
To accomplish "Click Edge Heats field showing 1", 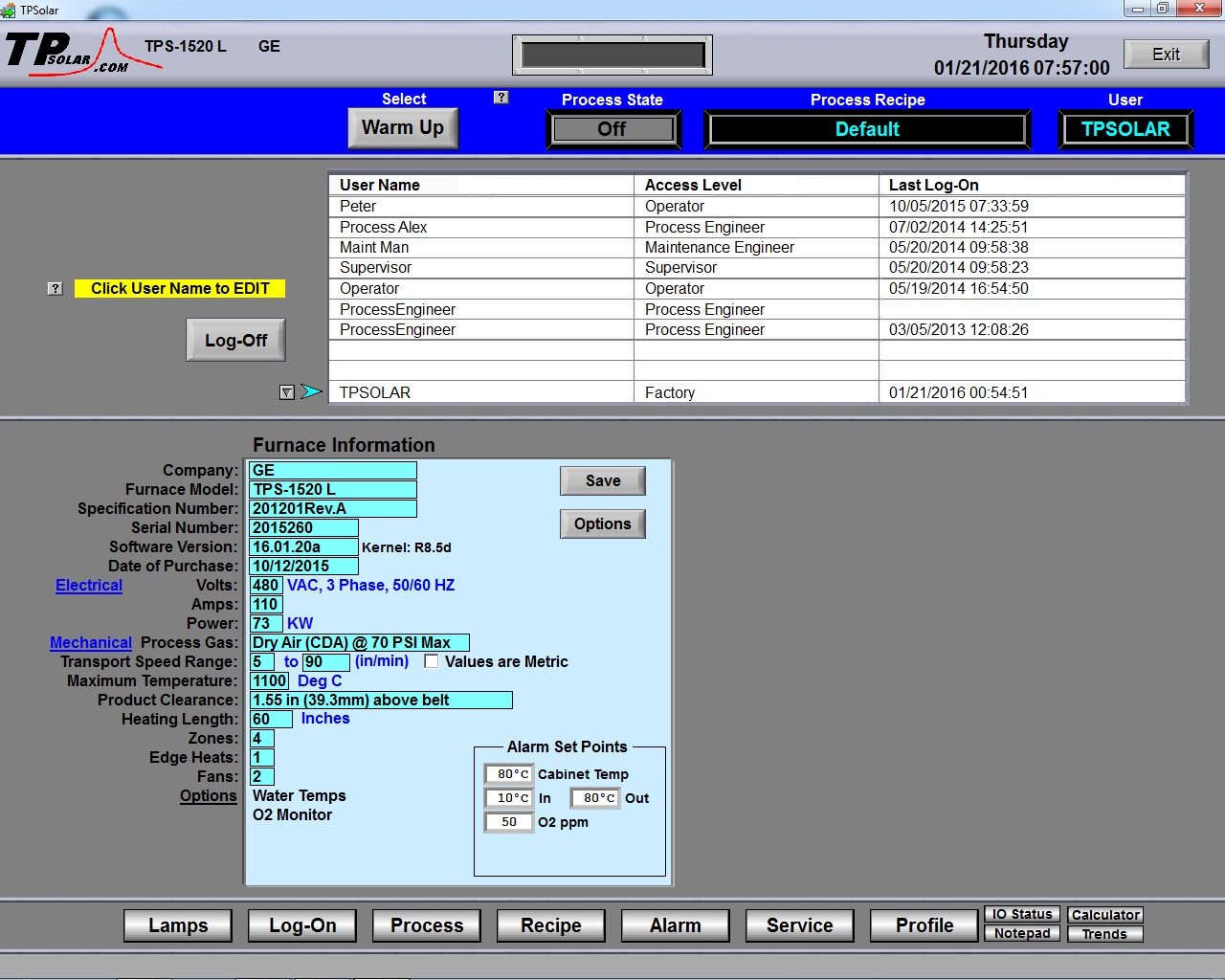I will pos(262,757).
